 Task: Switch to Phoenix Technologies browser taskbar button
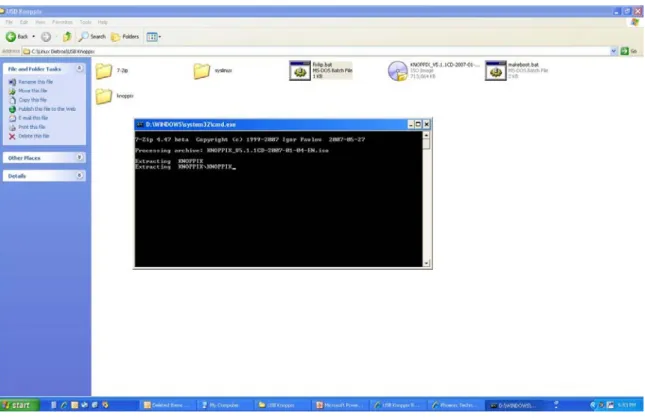click(455, 405)
